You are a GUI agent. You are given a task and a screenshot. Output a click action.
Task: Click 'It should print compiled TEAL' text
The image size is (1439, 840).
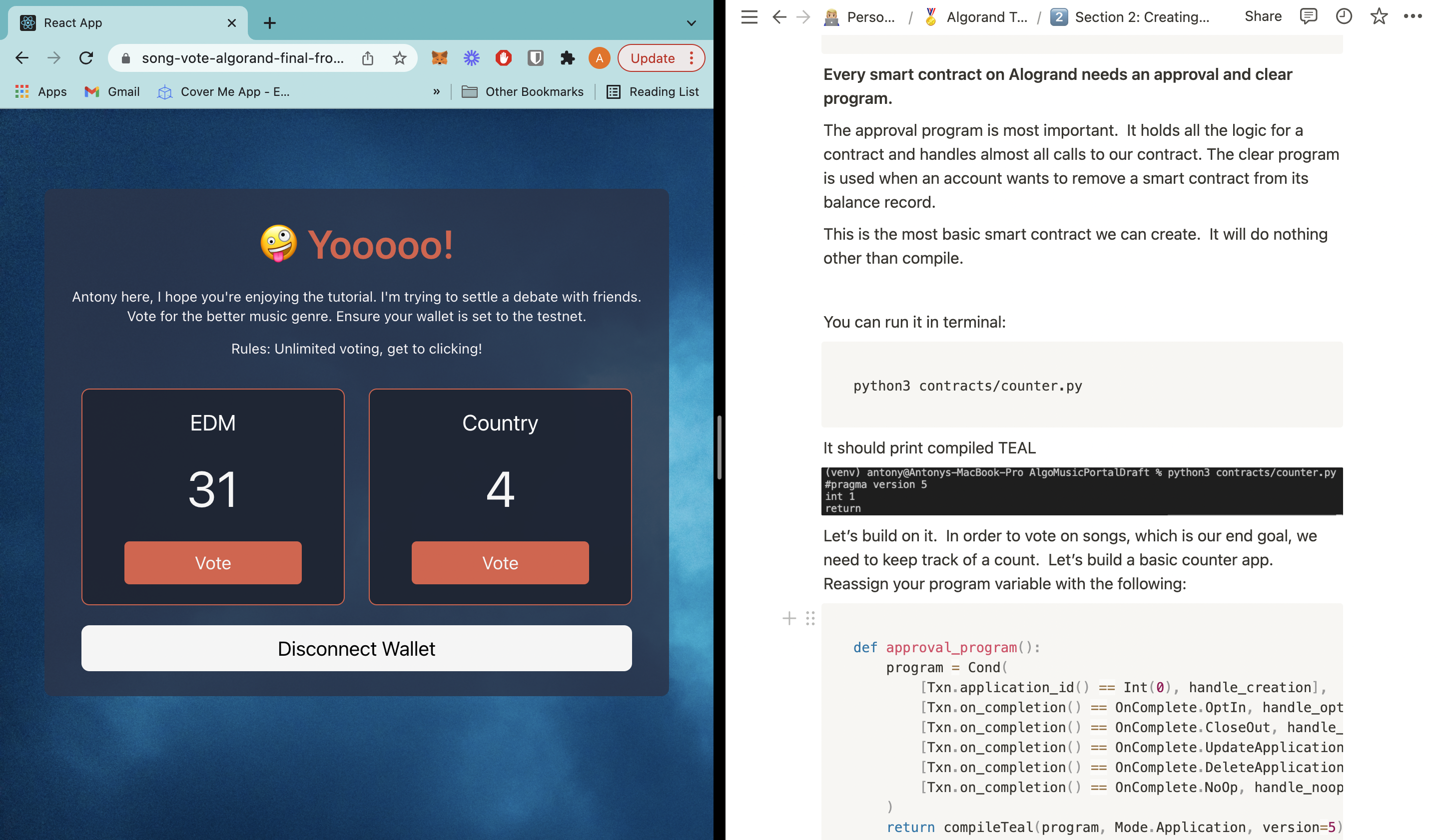(929, 448)
